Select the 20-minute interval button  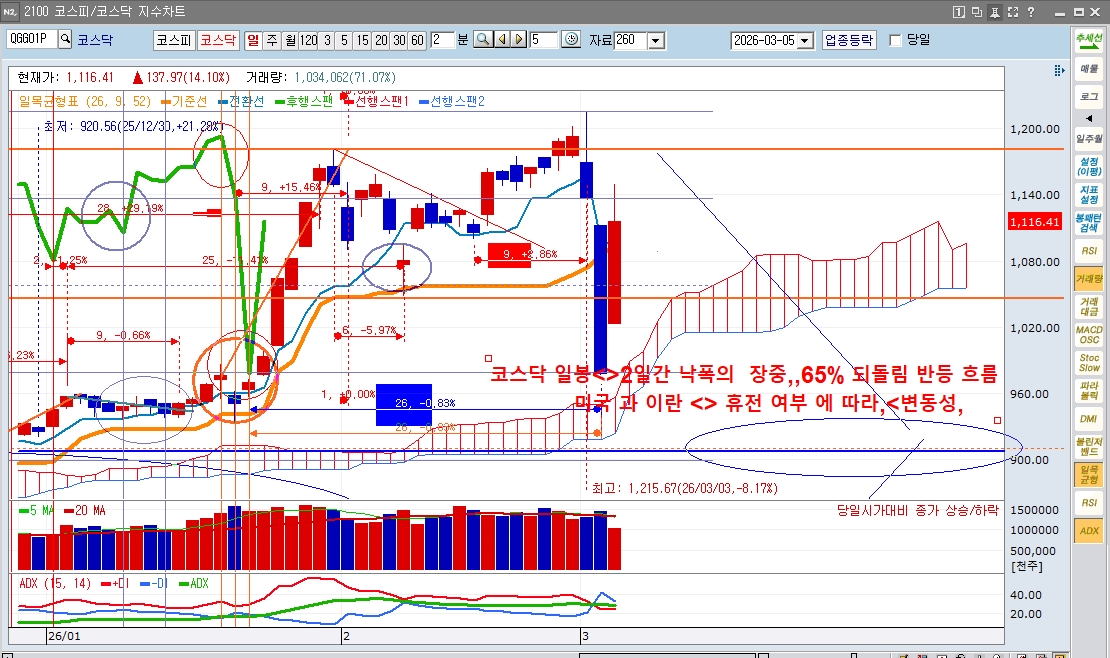pyautogui.click(x=381, y=40)
